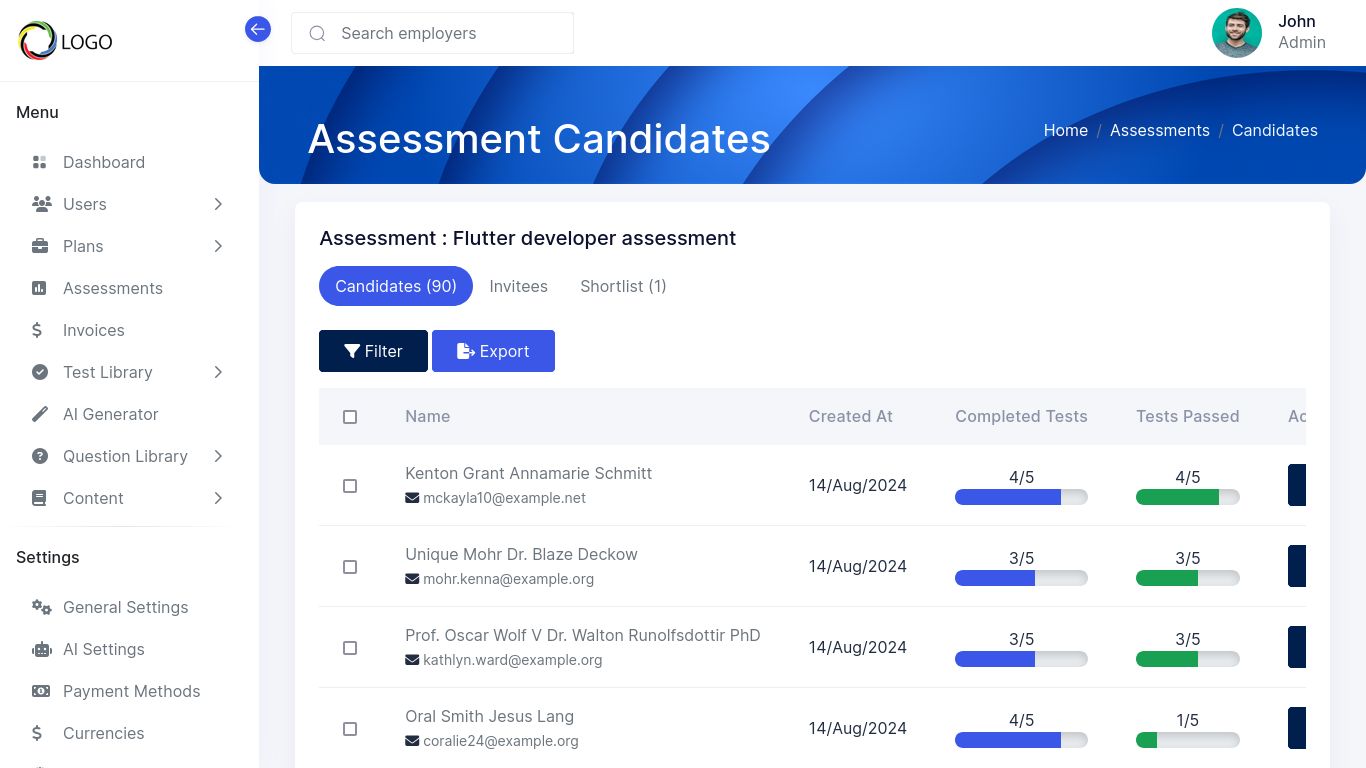
Task: Click the AI Settings robot icon
Action: 41,649
